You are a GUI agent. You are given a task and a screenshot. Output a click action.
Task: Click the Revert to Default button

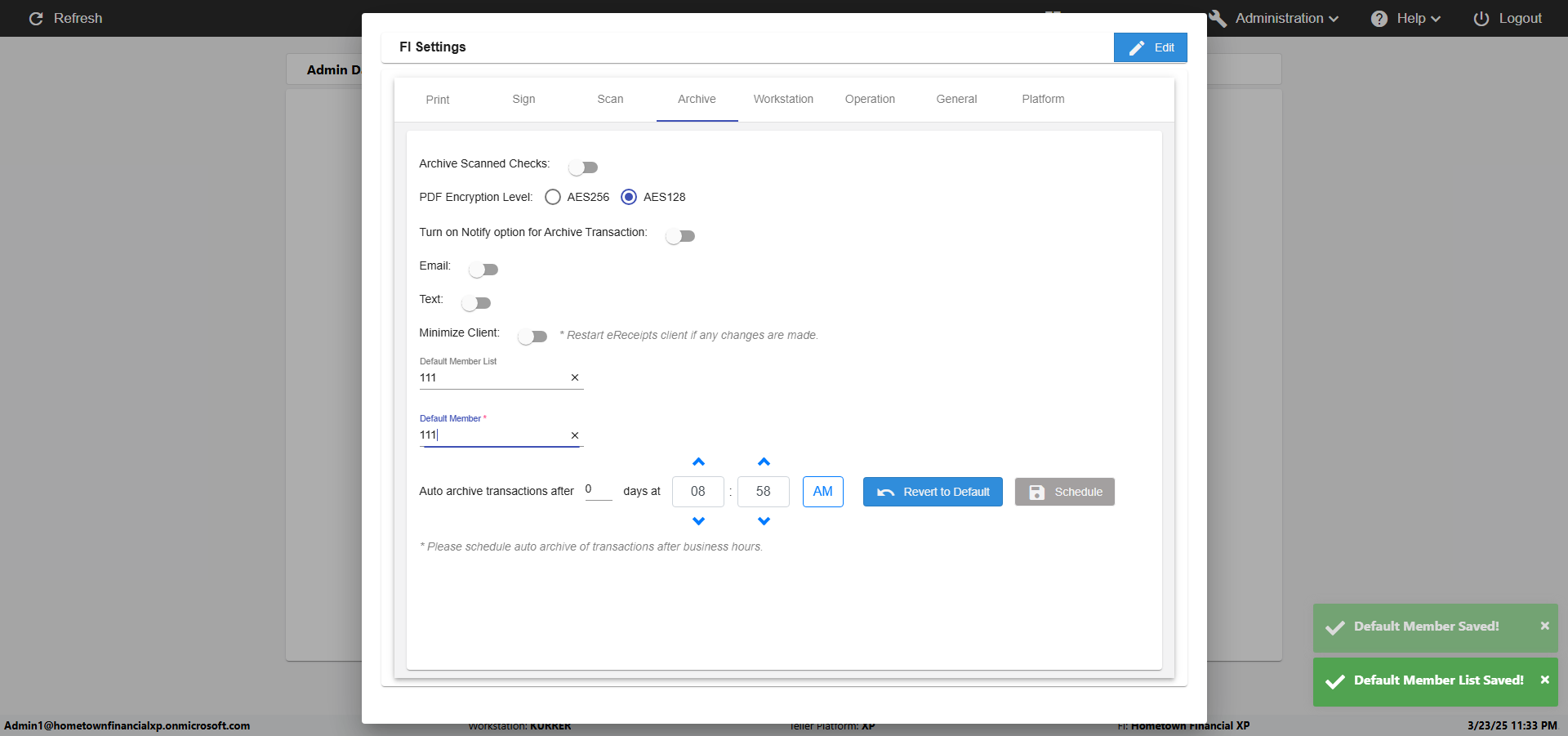tap(933, 492)
